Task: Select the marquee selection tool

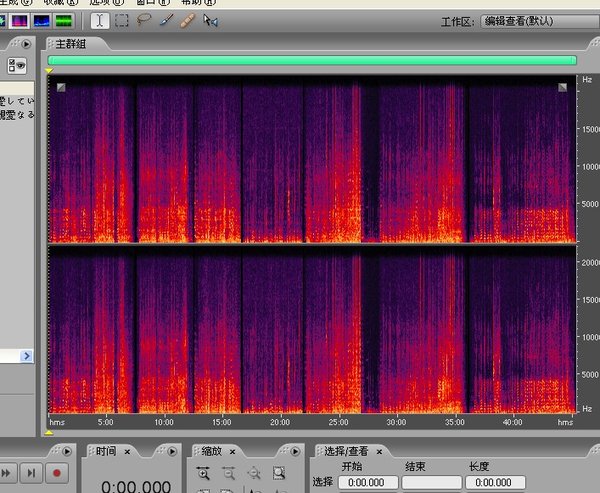Action: click(x=122, y=20)
